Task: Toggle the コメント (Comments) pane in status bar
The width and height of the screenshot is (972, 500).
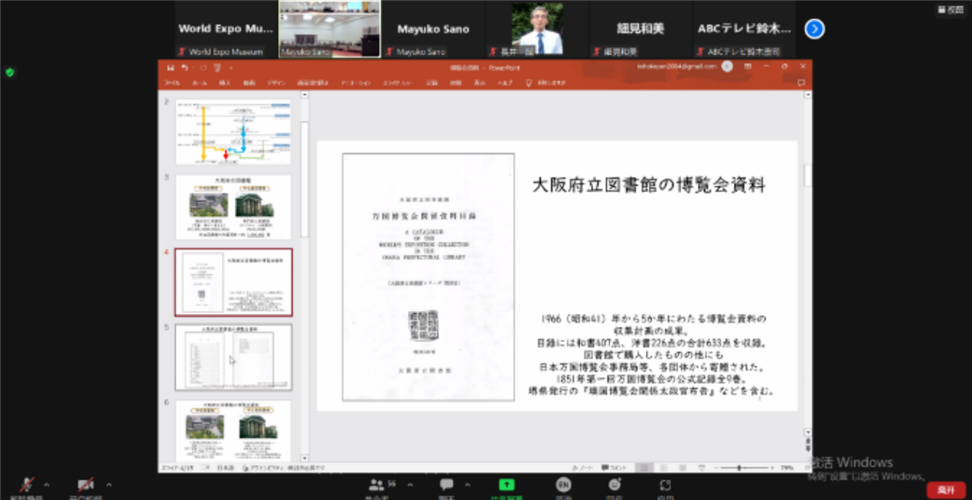Action: coord(615,468)
